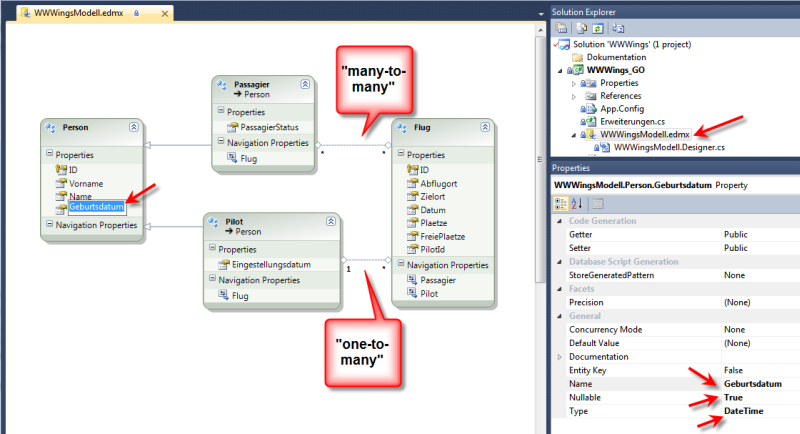This screenshot has width=800, height=434.
Task: Collapse Properties section in Person entity
Action: pos(49,153)
